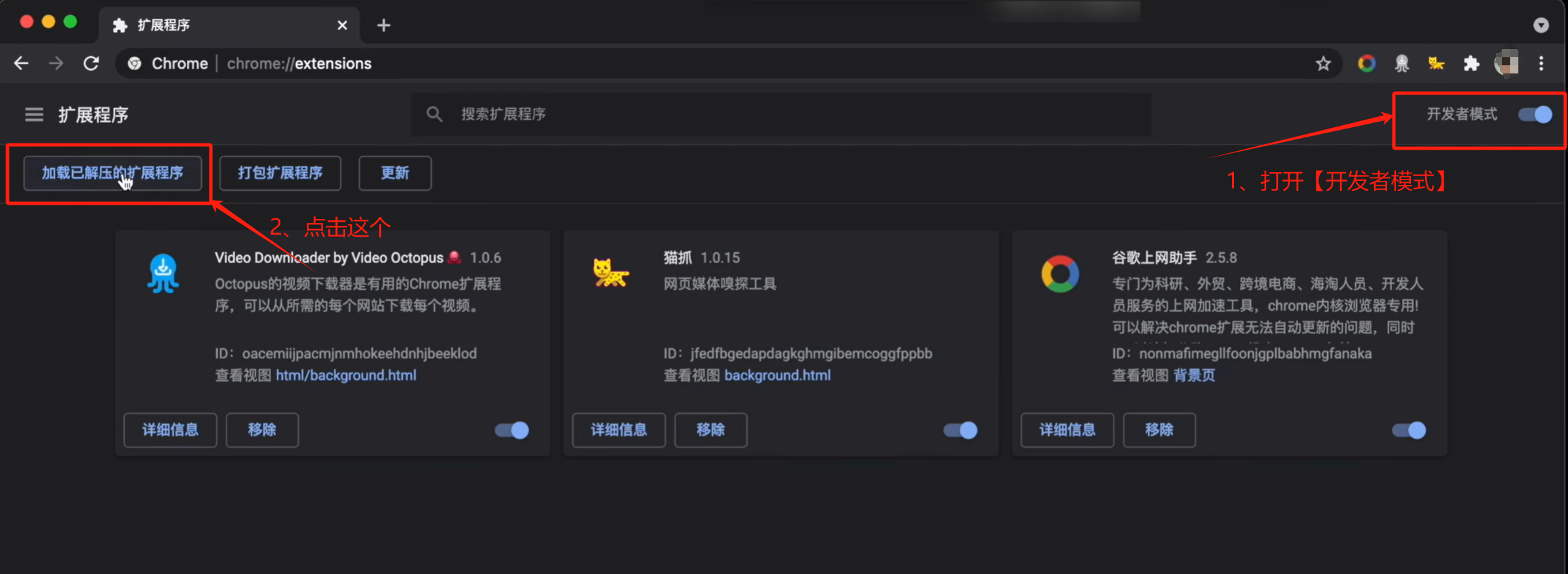Toggle 开发者模式 developer mode switch
1568x574 pixels.
click(x=1535, y=114)
